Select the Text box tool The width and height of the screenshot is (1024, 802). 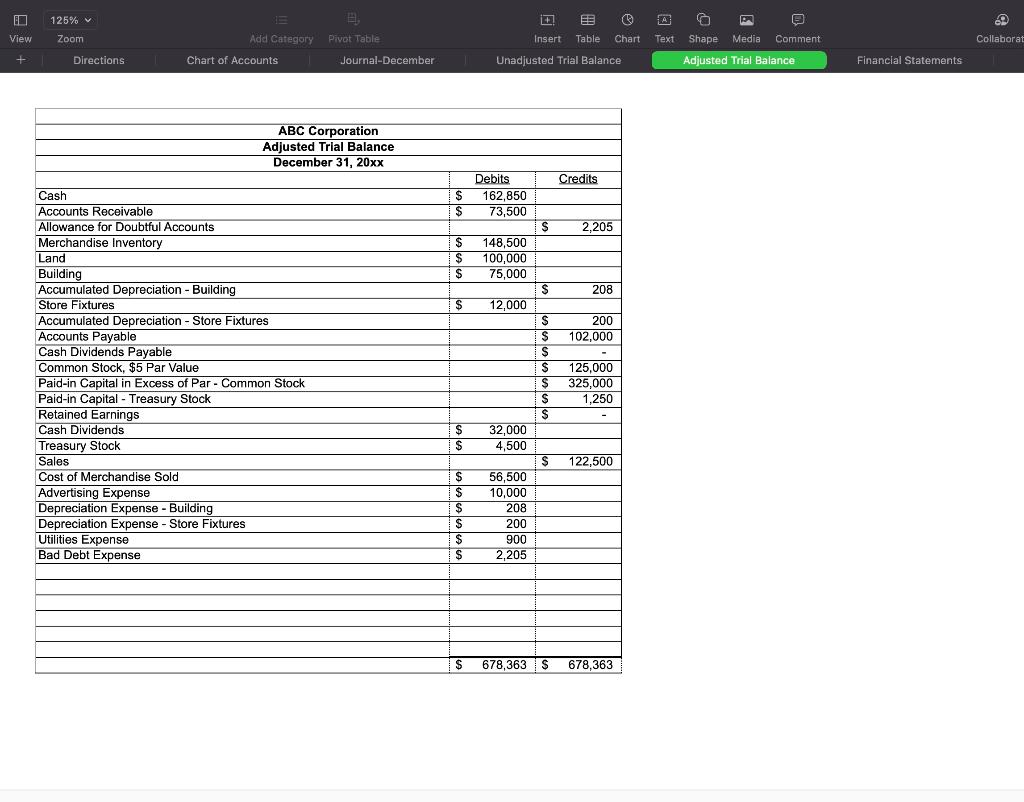click(x=664, y=20)
